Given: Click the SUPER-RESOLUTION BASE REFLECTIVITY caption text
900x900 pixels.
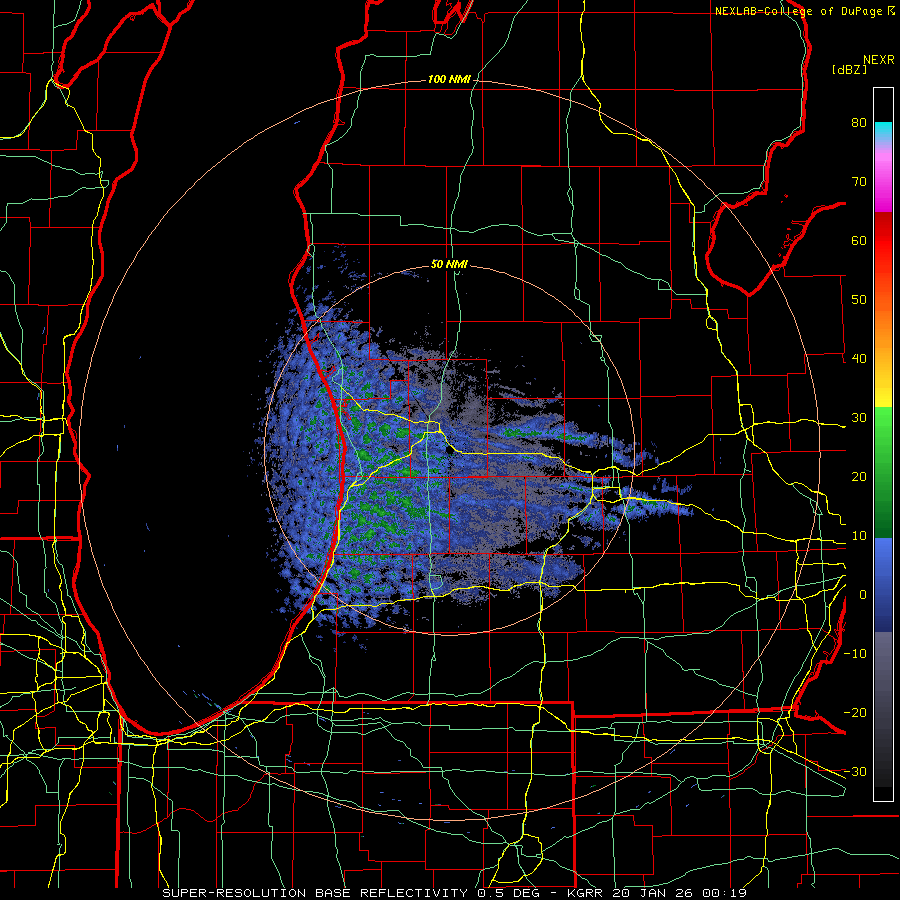Looking at the screenshot, I should pos(315,893).
